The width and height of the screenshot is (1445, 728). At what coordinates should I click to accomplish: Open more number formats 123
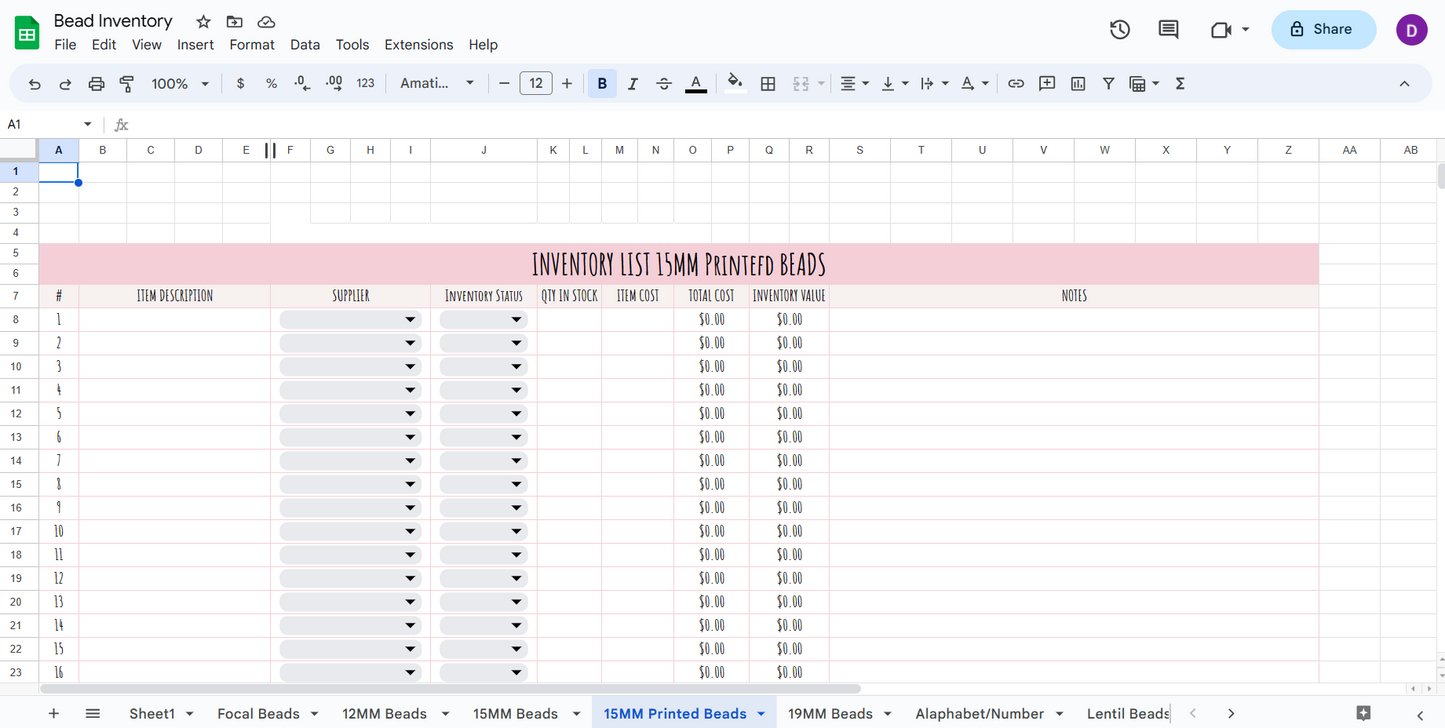[365, 84]
